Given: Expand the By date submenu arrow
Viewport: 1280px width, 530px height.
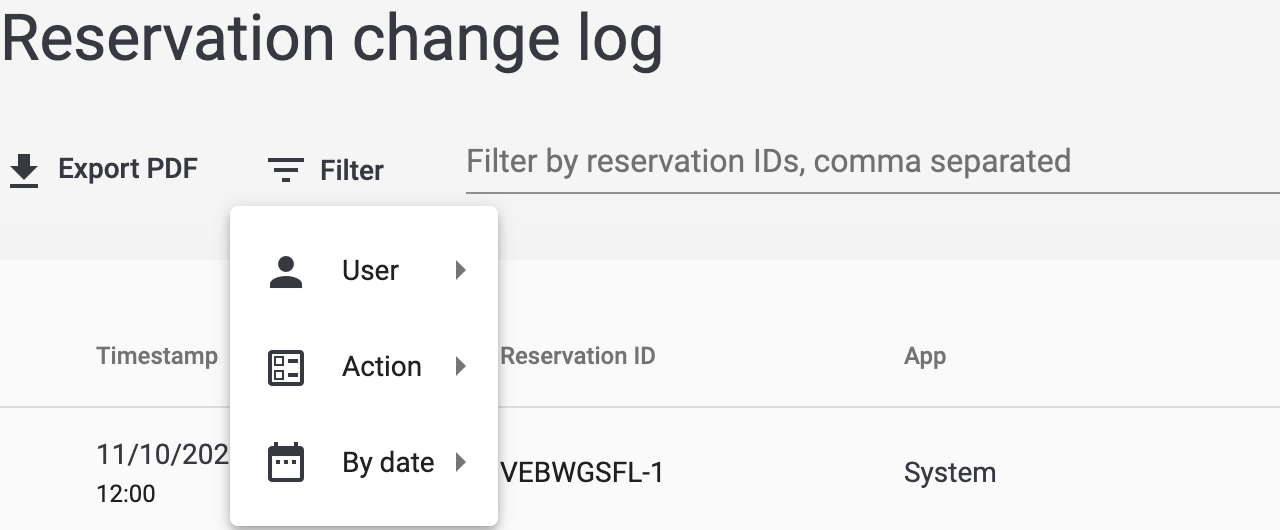Looking at the screenshot, I should (x=460, y=463).
